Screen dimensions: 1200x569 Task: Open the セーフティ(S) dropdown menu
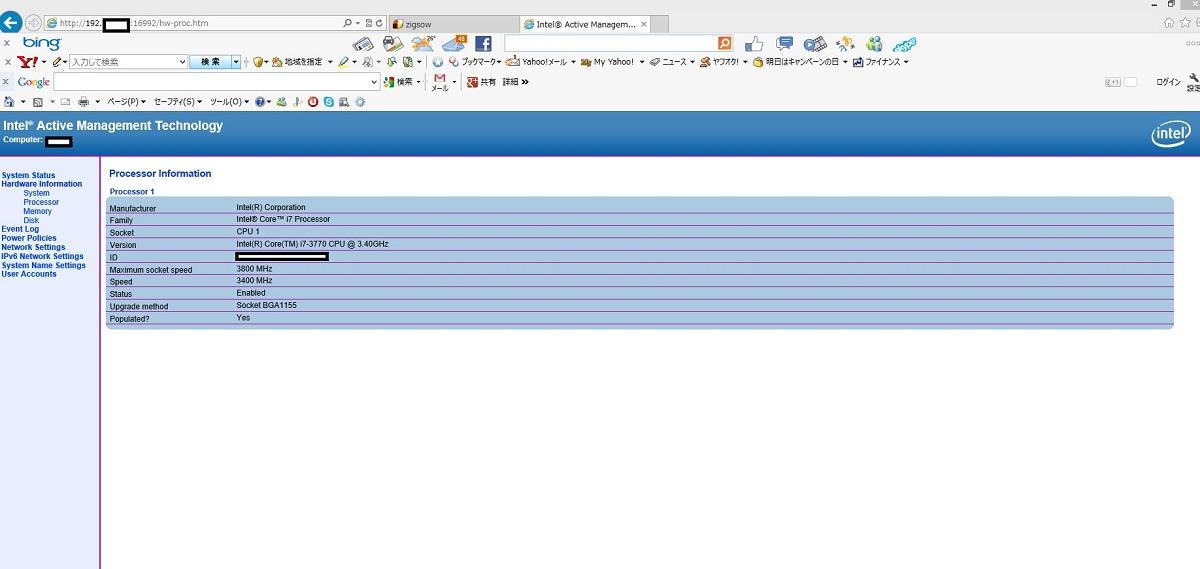pyautogui.click(x=177, y=101)
